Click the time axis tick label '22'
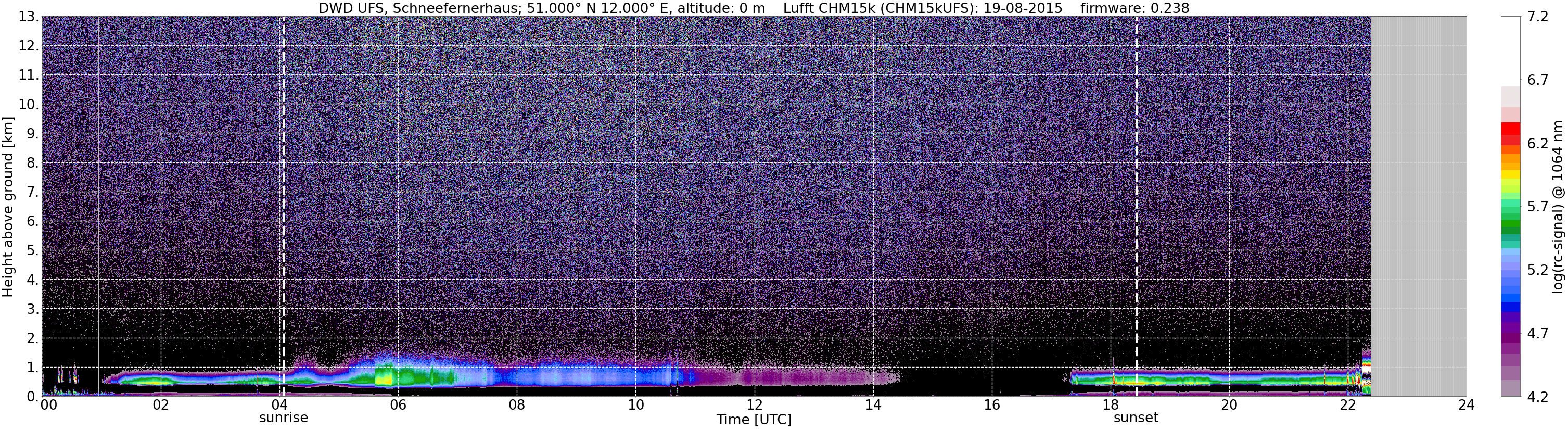The width and height of the screenshot is (1568, 430). point(1348,406)
